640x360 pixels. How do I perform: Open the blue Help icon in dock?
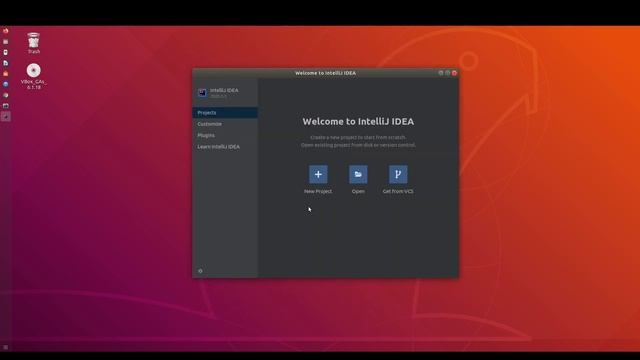6,84
